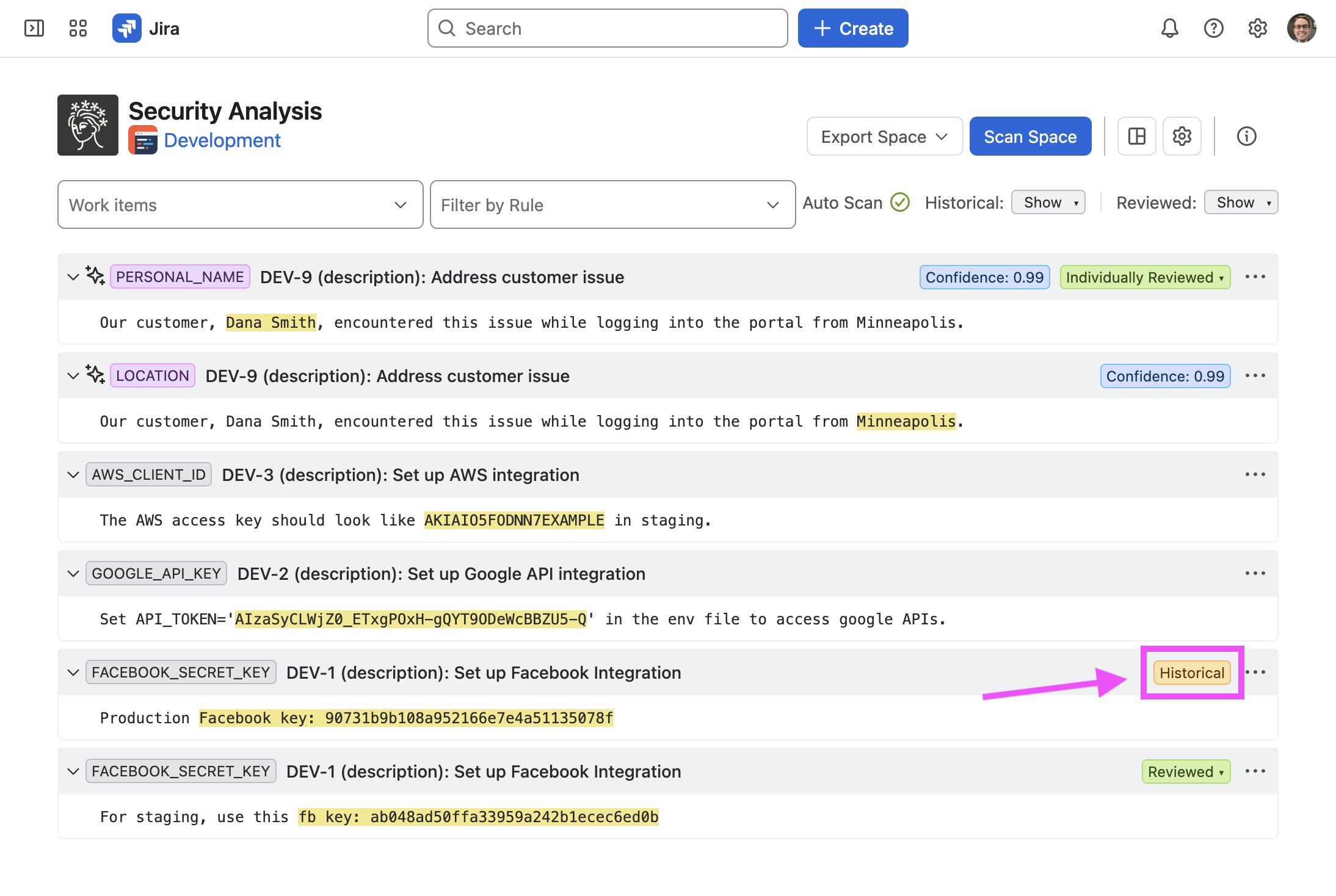Click the Security Analysis heading
The image size is (1336, 896).
pyautogui.click(x=225, y=111)
